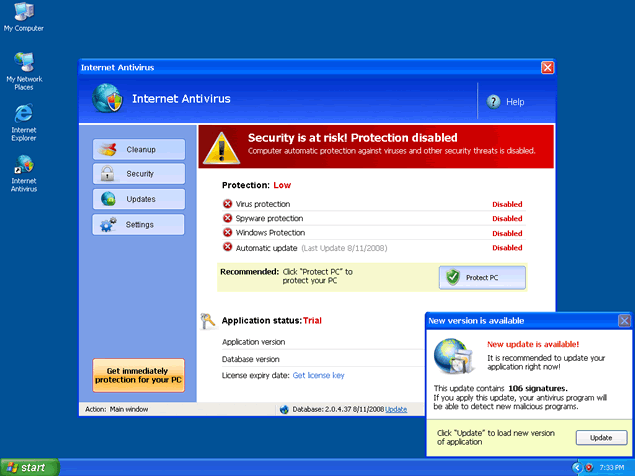The height and width of the screenshot is (476, 635).
Task: Switch to the Security section
Action: 139,174
